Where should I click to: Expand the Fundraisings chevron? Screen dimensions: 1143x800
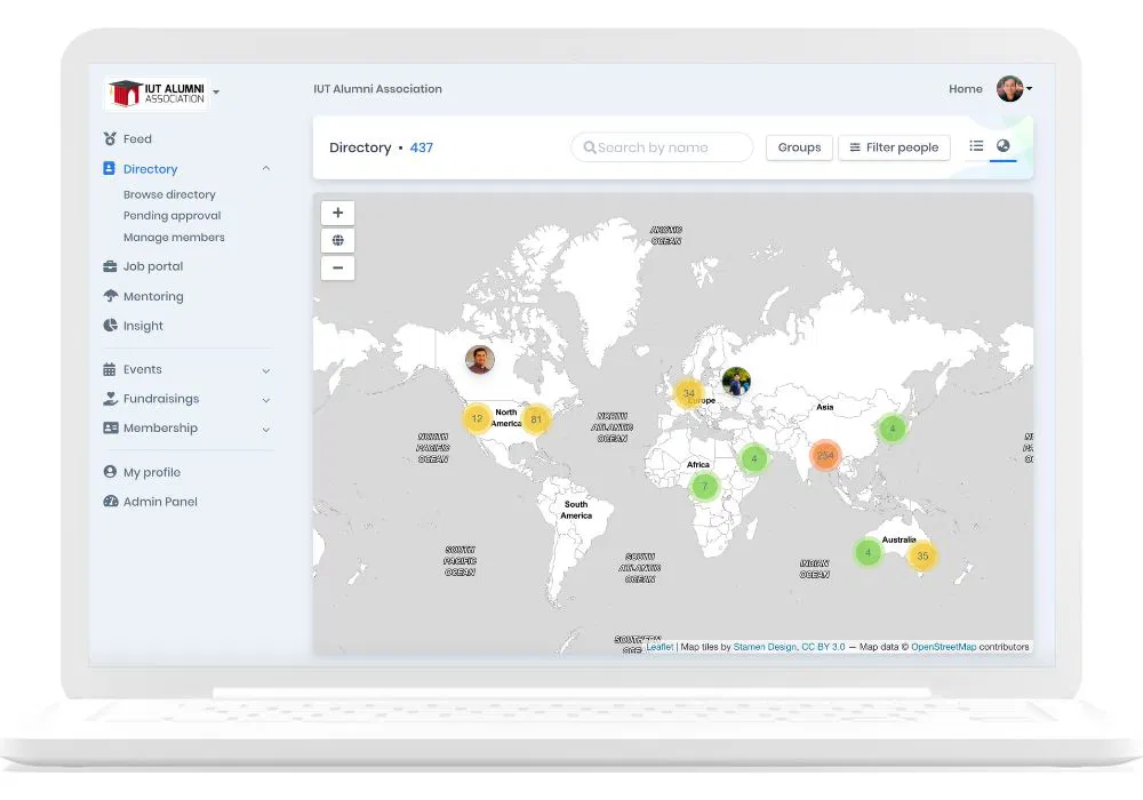(x=266, y=400)
